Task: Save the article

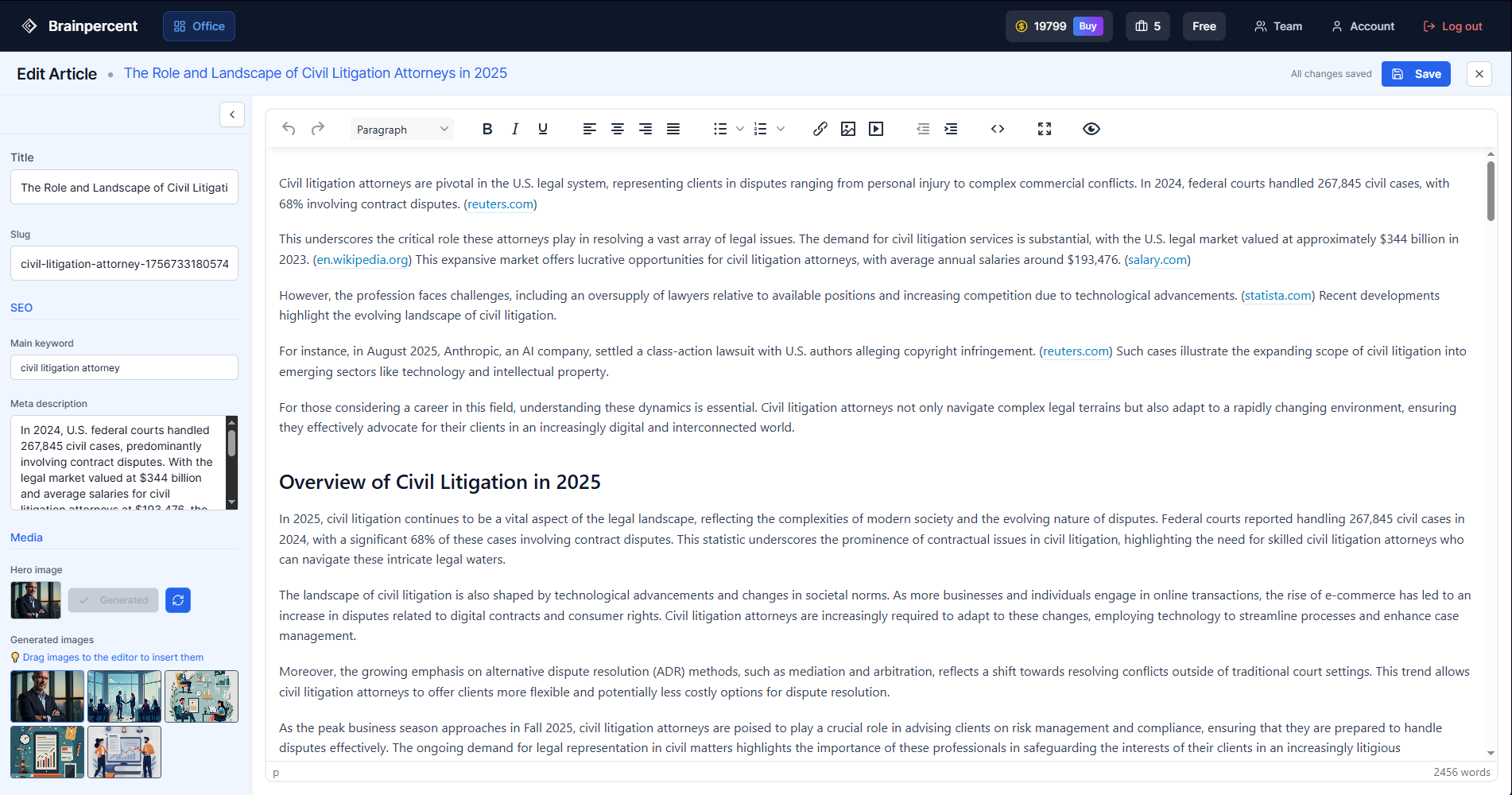Action: pyautogui.click(x=1416, y=74)
